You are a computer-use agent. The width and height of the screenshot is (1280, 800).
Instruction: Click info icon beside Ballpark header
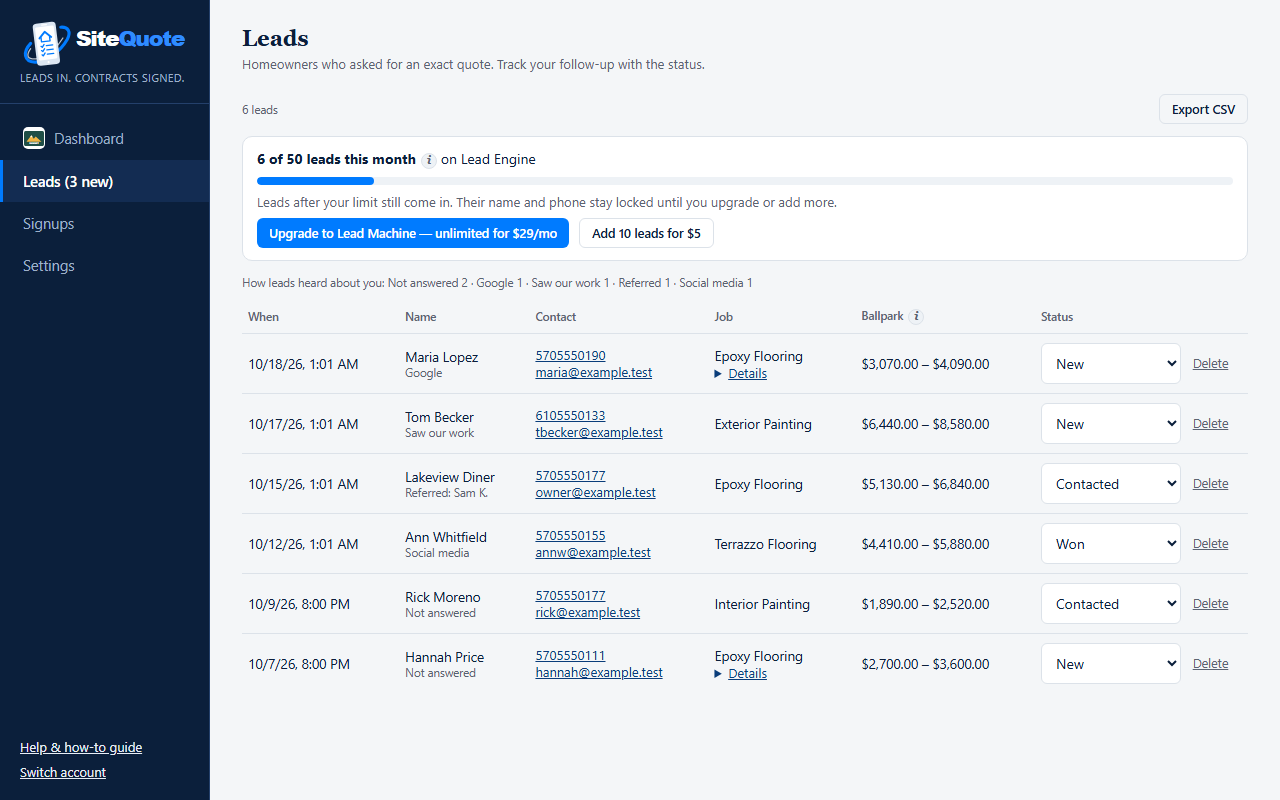coord(916,316)
